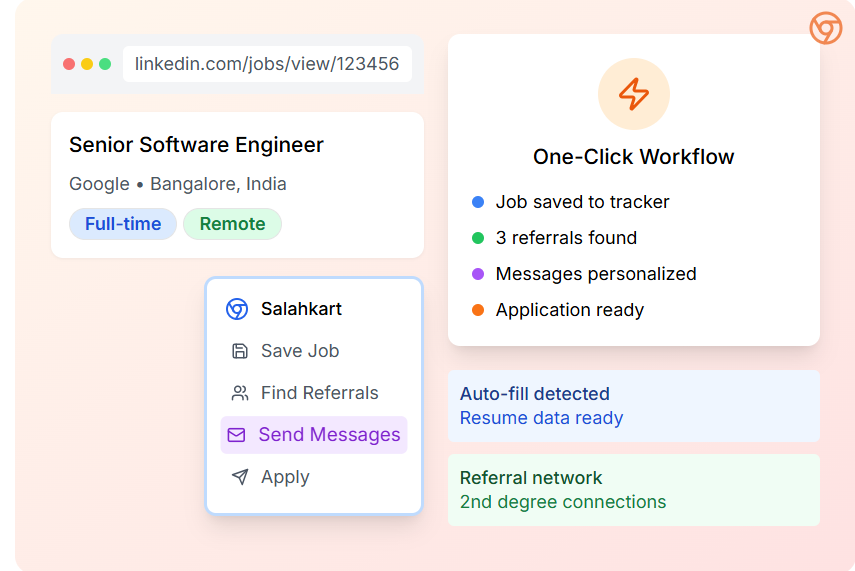The width and height of the screenshot is (855, 571).
Task: Click the LinkedIn job URL address bar
Action: point(267,64)
